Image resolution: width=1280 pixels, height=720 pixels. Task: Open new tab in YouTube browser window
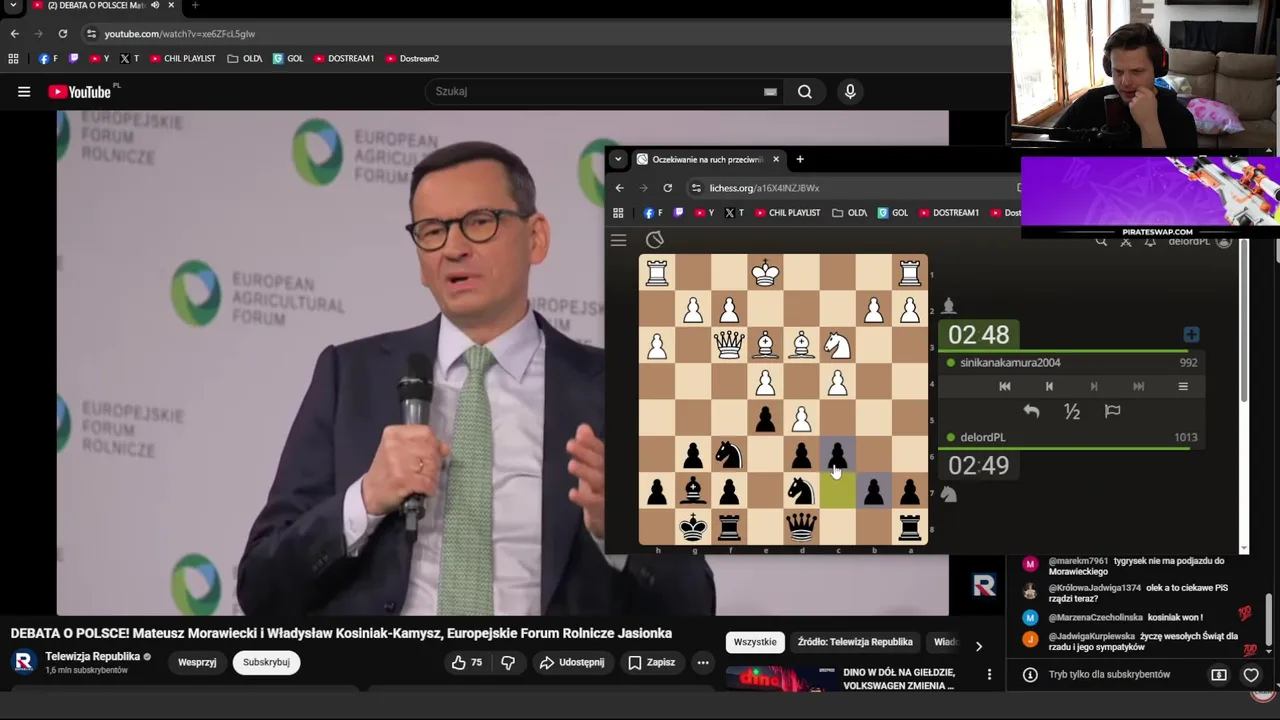coord(195,5)
